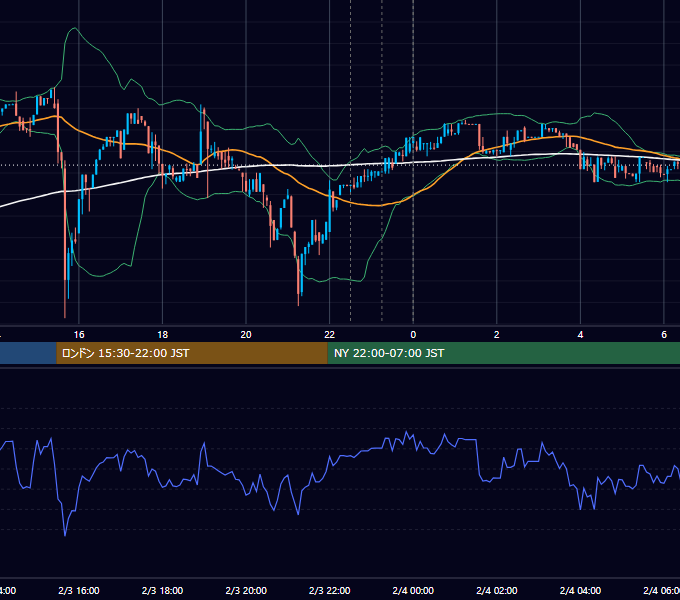Viewport: 680px width, 600px height.
Task: Select the NY 22:00-07:00 JST session bar
Action: pos(503,353)
